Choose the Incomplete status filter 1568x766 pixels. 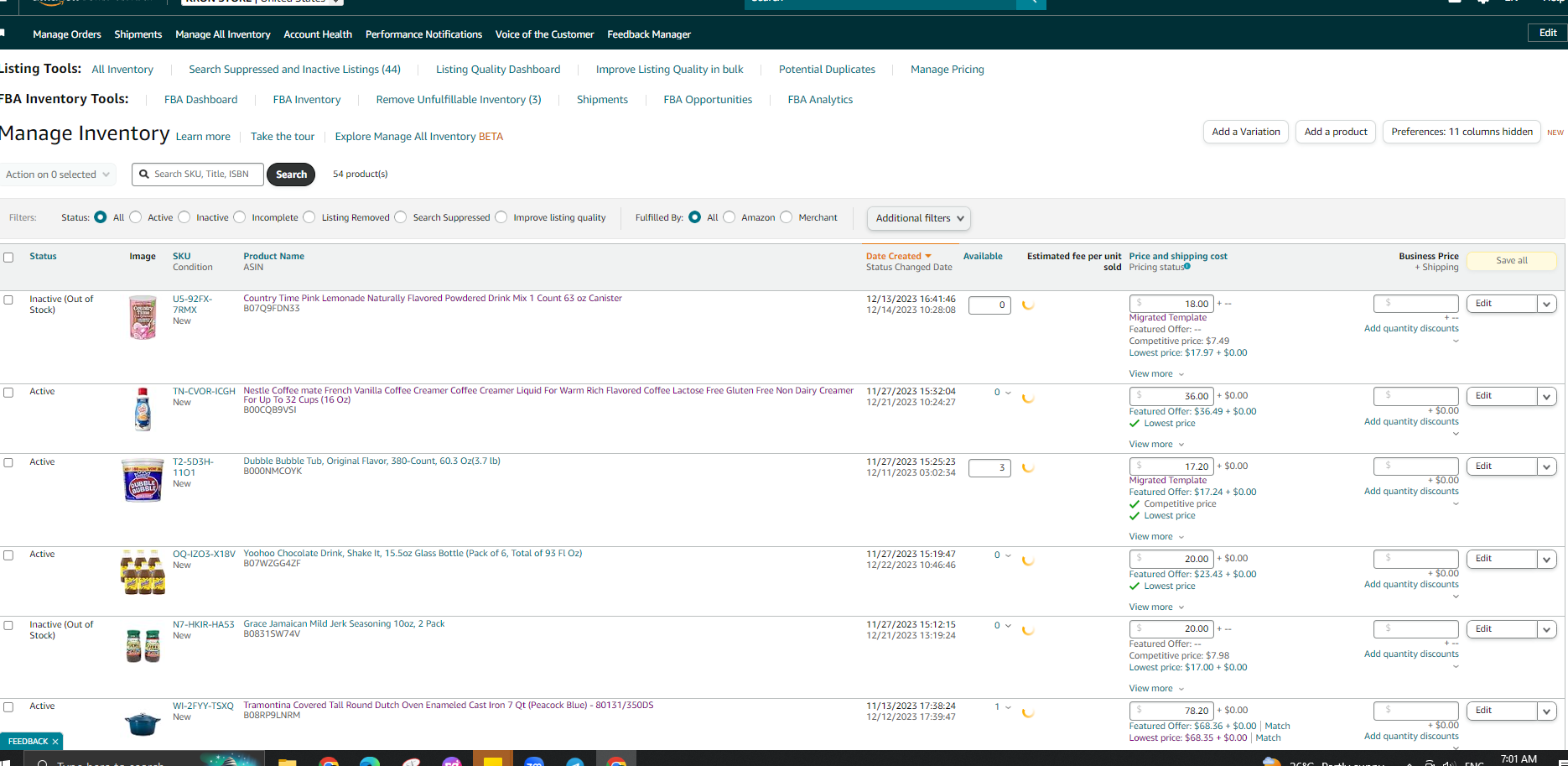point(240,217)
